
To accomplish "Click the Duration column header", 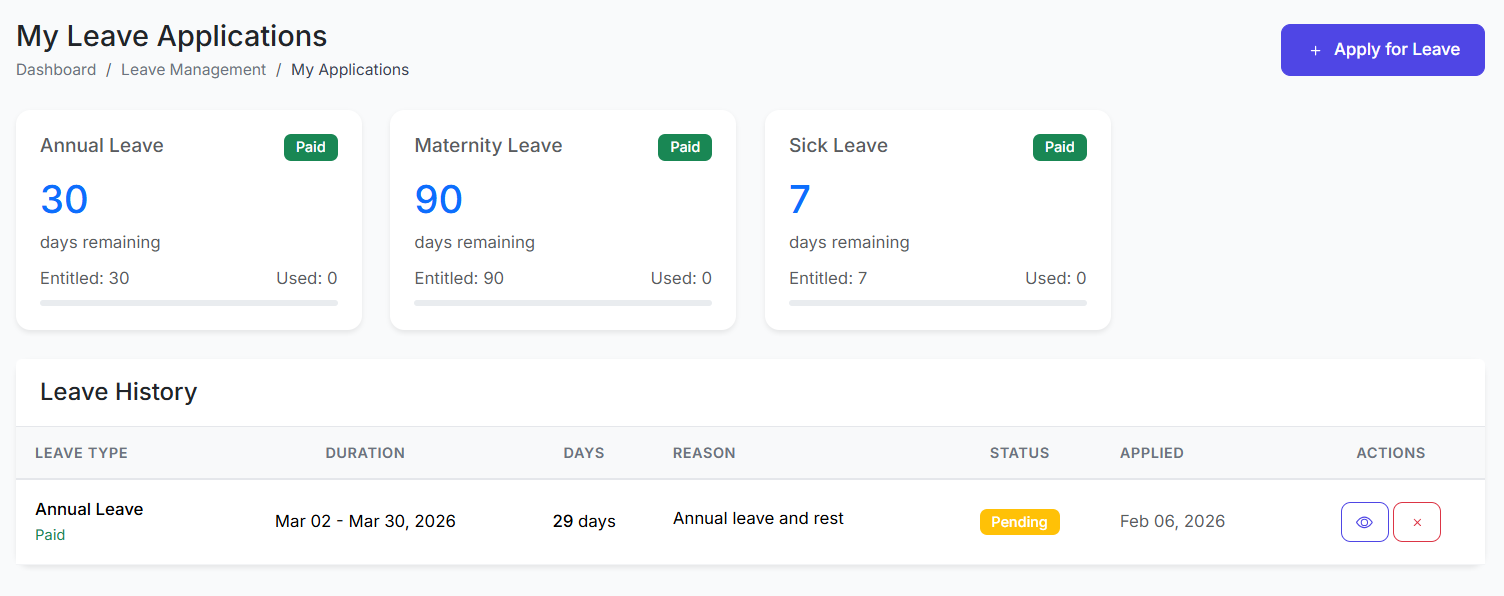I will (365, 453).
